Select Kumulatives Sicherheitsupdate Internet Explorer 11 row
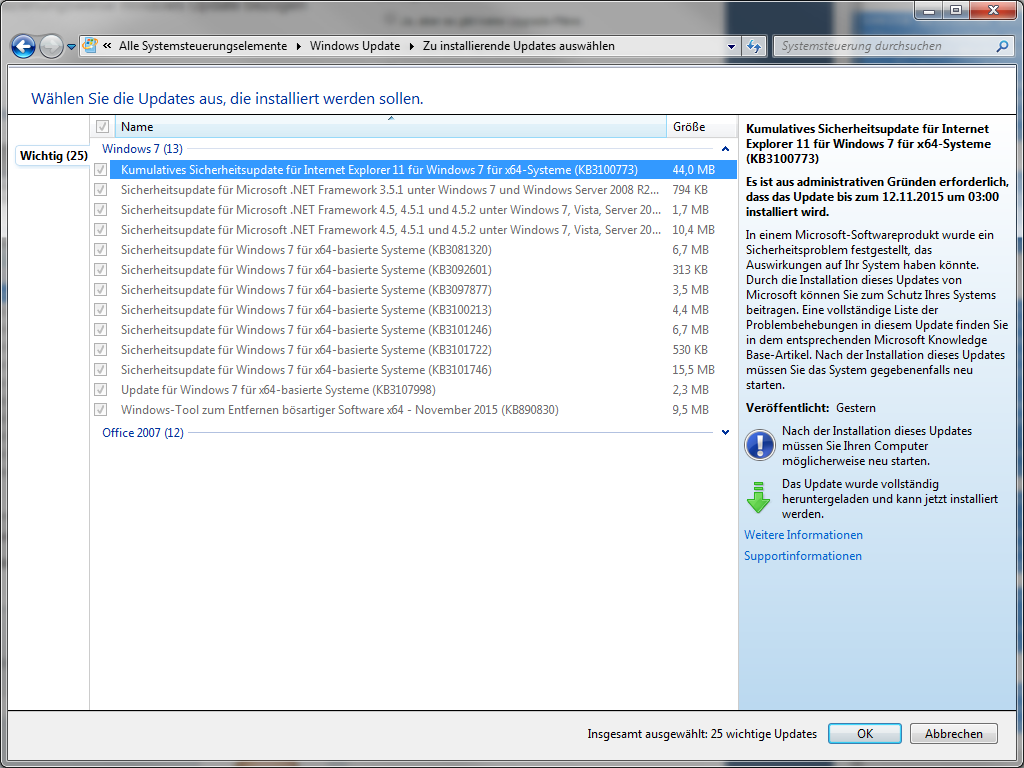This screenshot has width=1024, height=768. point(423,170)
